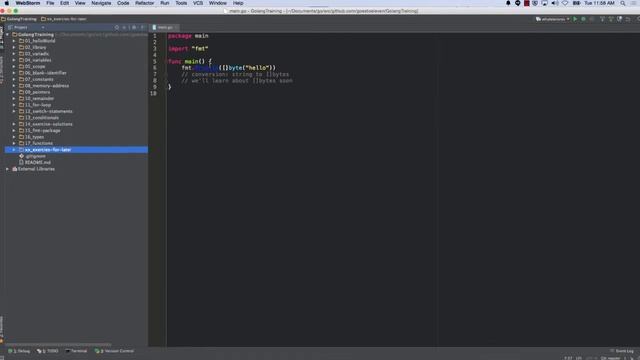Viewport: 640px width, 360px height.
Task: Expand the 05_scope folder arrow
Action: coord(14,67)
